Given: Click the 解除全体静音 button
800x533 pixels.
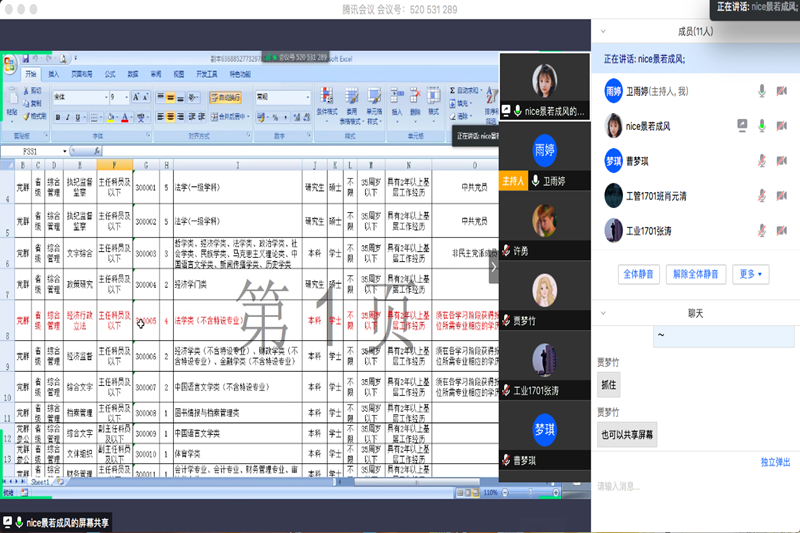Looking at the screenshot, I should (695, 274).
